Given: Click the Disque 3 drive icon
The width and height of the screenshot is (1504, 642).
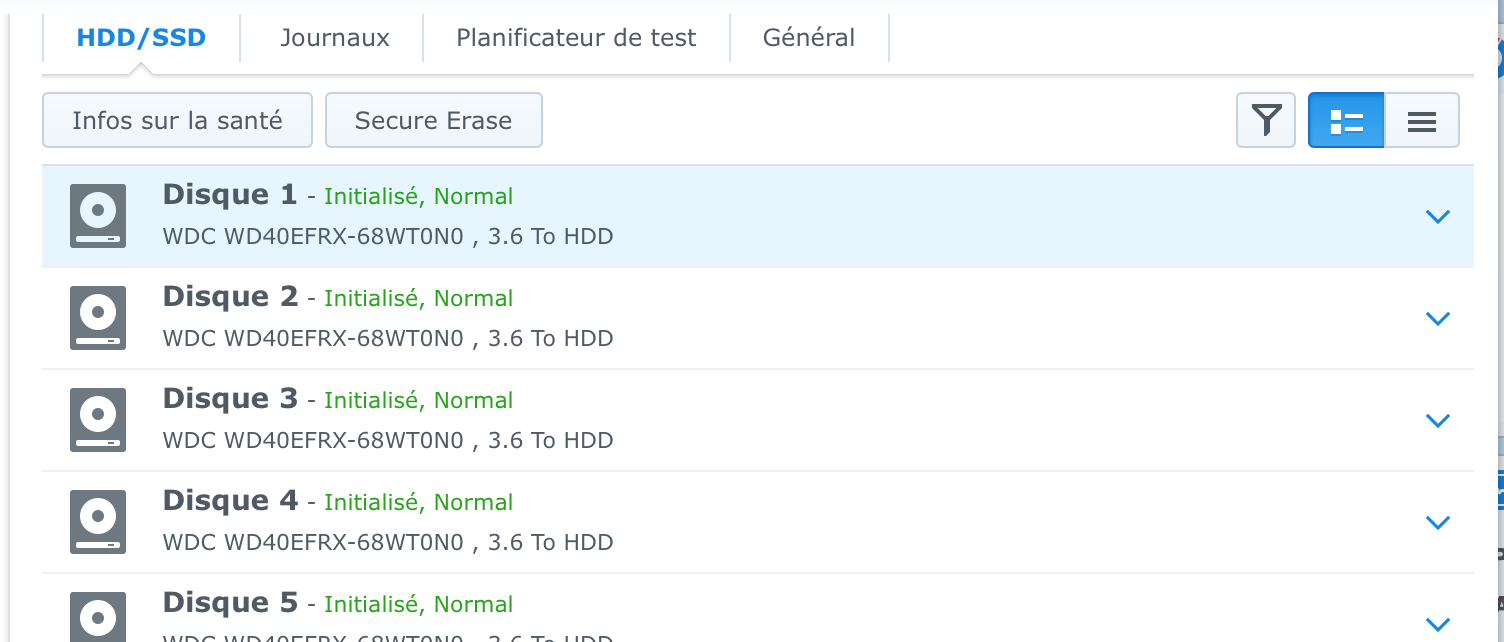Looking at the screenshot, I should point(98,420).
